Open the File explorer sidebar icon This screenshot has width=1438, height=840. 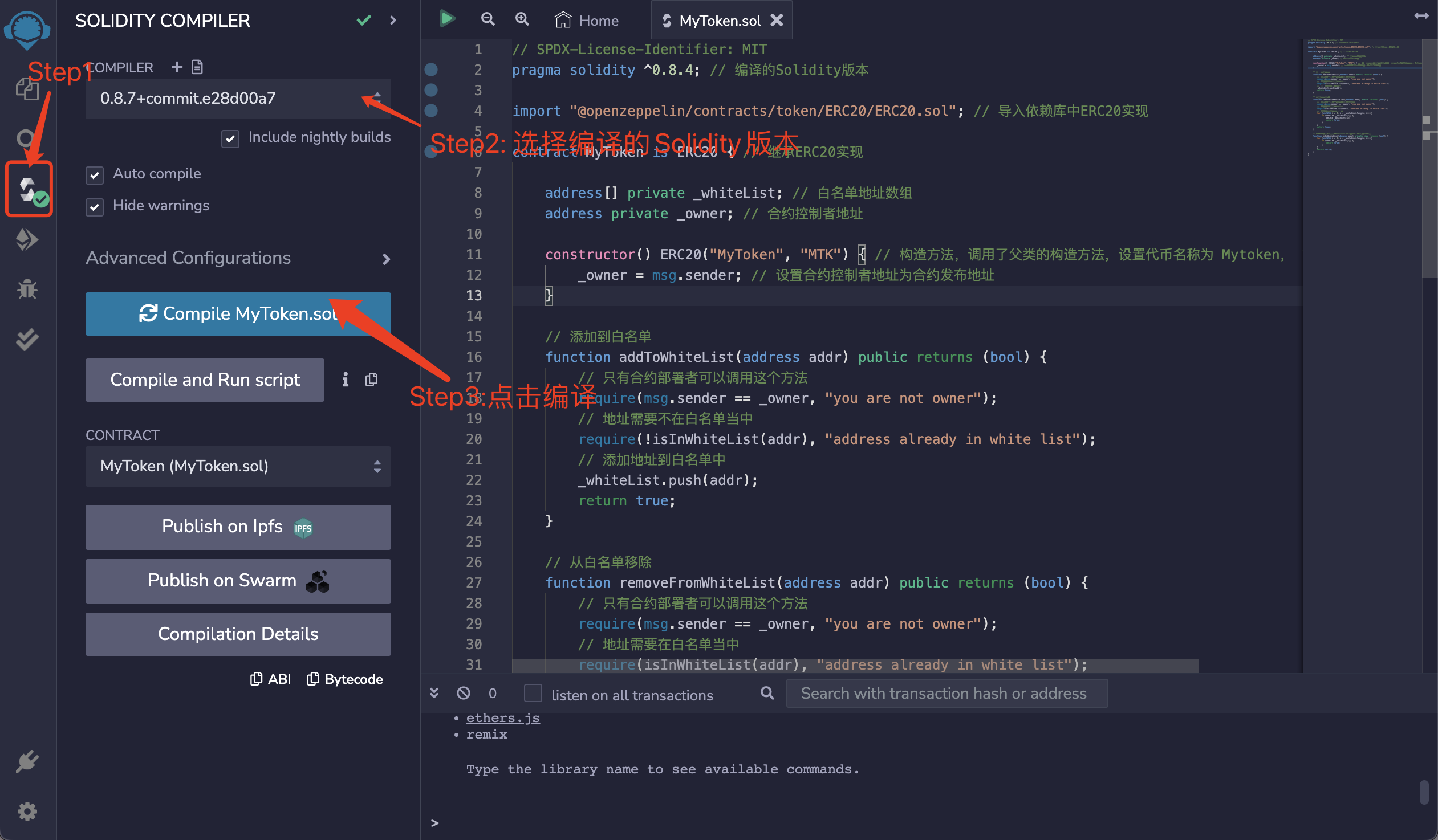(27, 89)
